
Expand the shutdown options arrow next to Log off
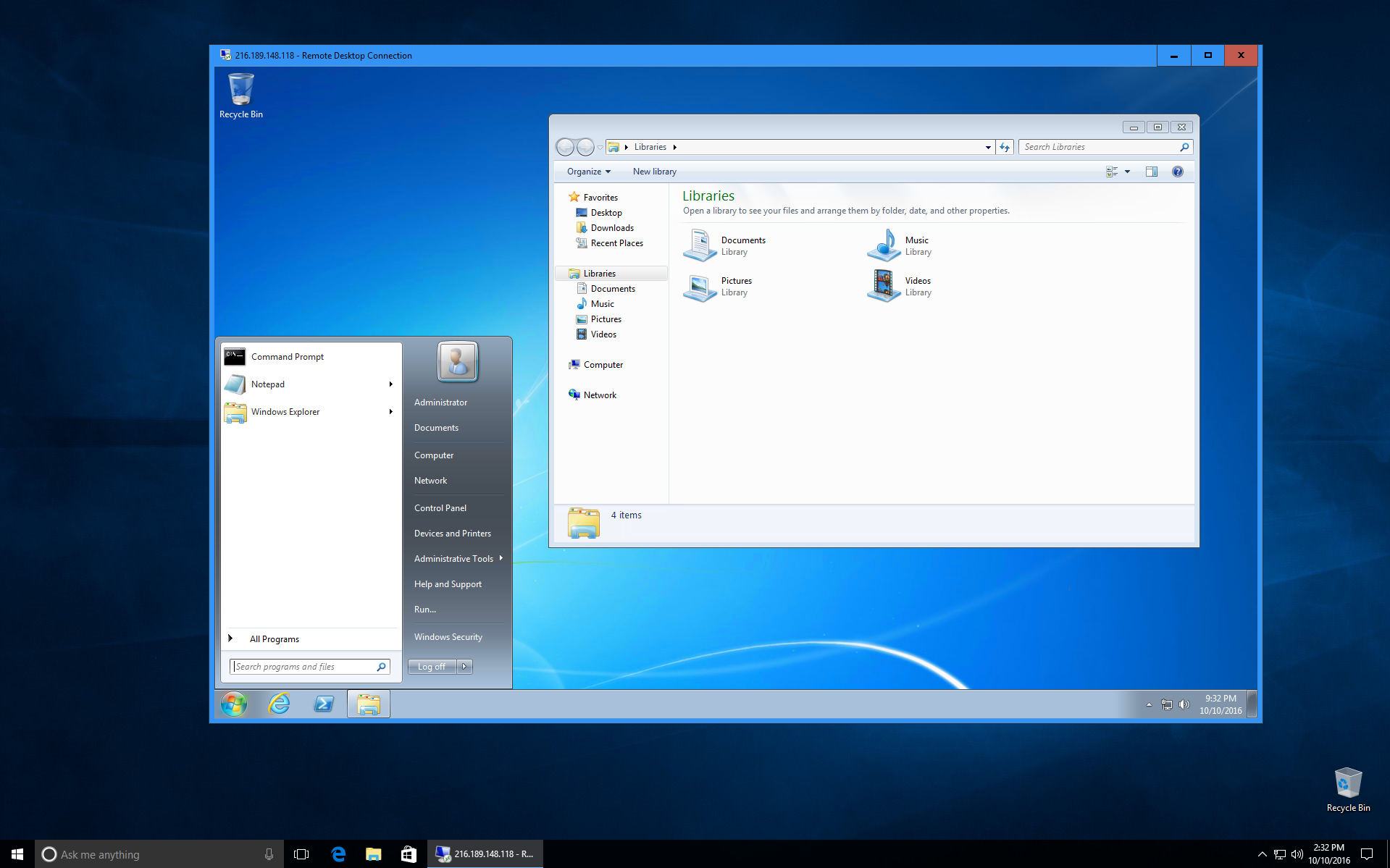[x=464, y=667]
